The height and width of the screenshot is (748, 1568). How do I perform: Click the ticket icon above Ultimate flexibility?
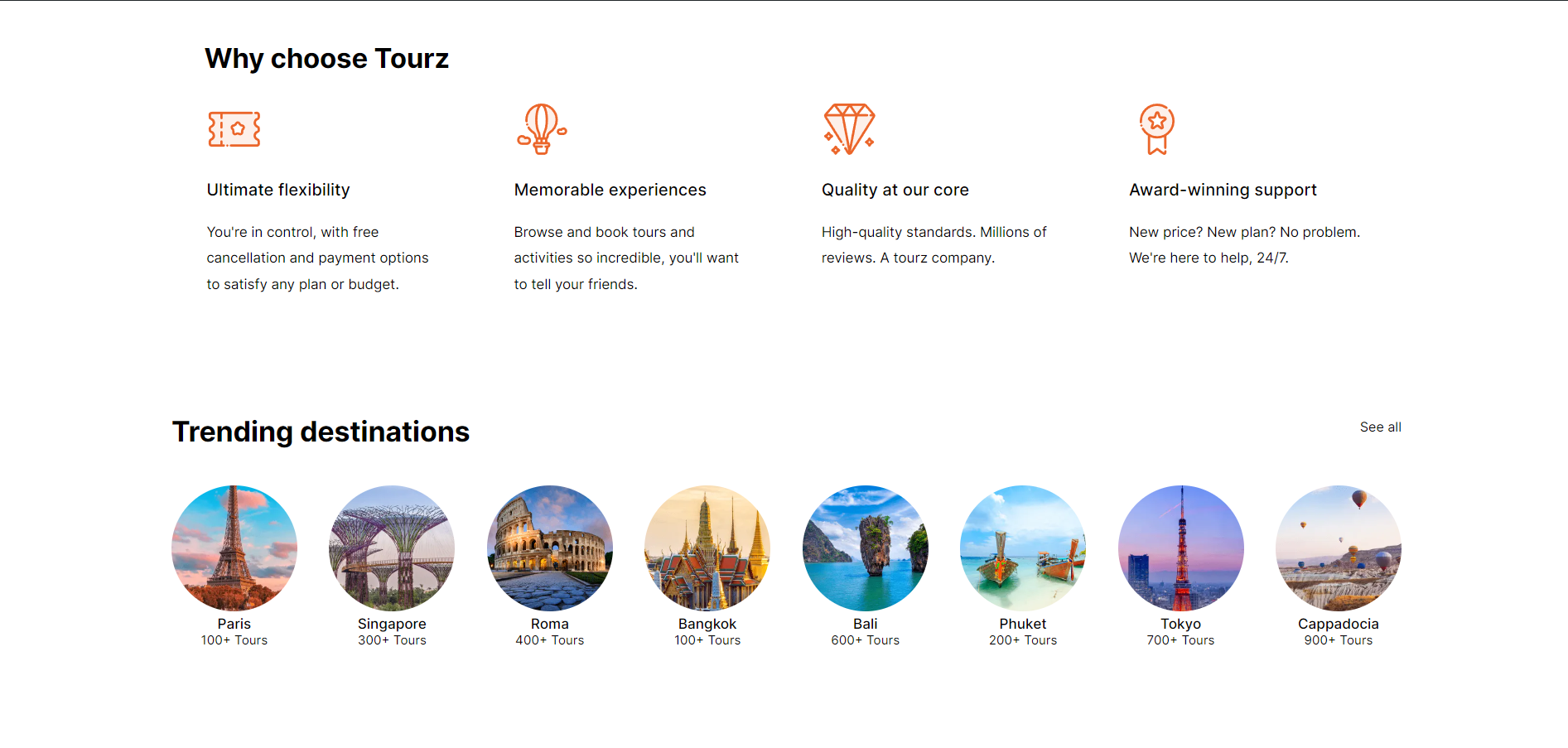234,129
